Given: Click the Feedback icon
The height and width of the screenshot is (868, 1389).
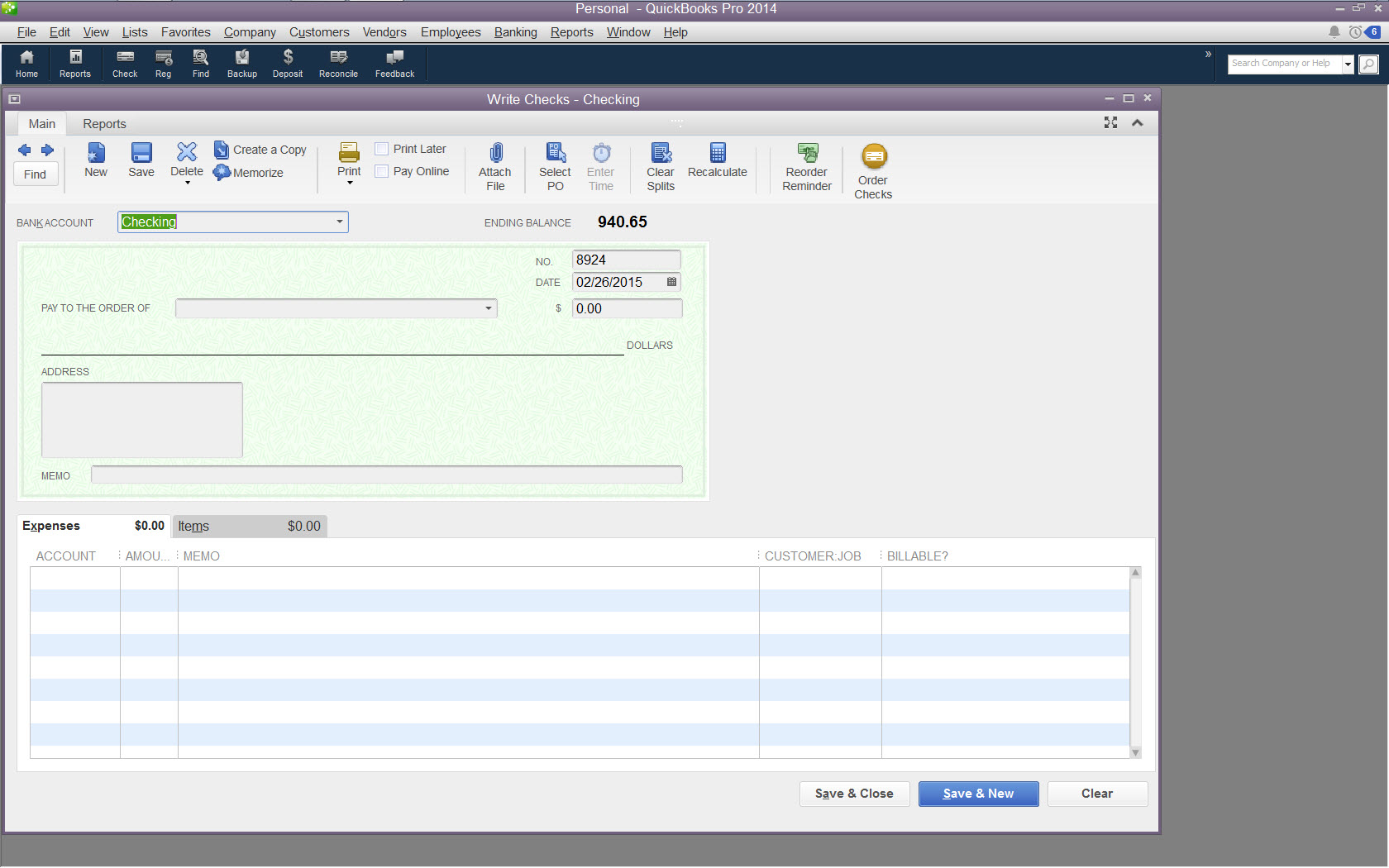Looking at the screenshot, I should (395, 64).
